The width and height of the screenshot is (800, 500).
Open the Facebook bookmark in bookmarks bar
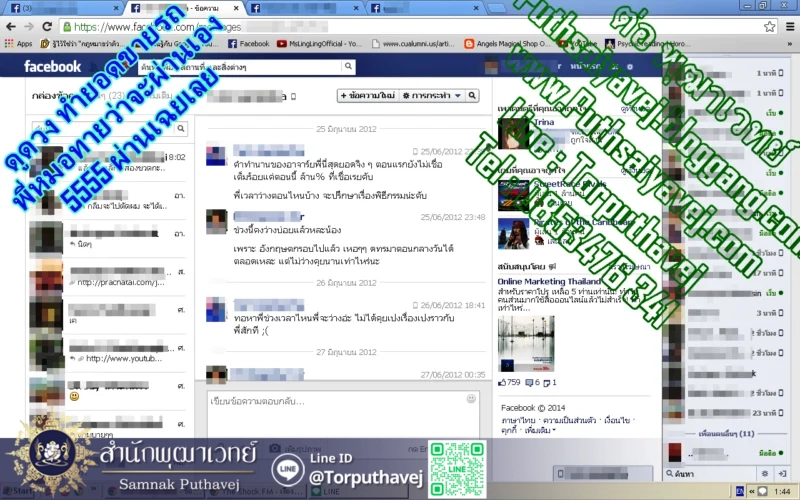[x=248, y=44]
